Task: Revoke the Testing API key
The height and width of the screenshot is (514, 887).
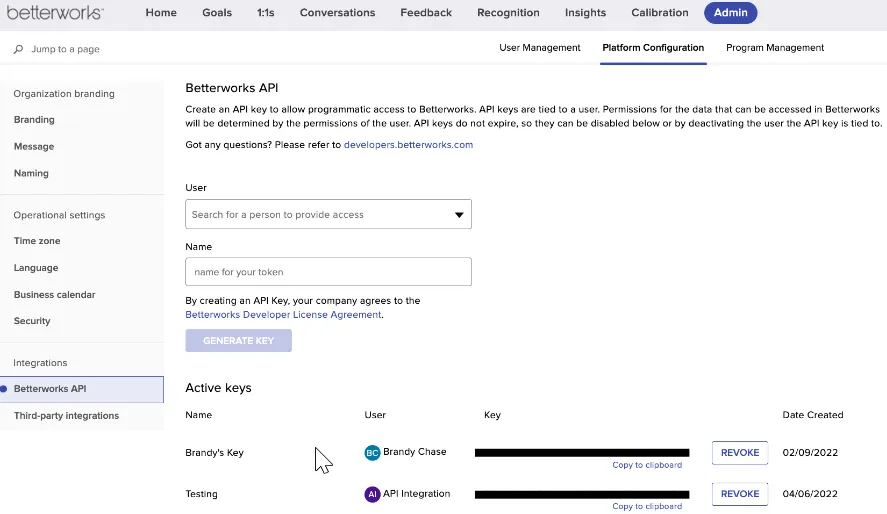Action: click(x=739, y=494)
